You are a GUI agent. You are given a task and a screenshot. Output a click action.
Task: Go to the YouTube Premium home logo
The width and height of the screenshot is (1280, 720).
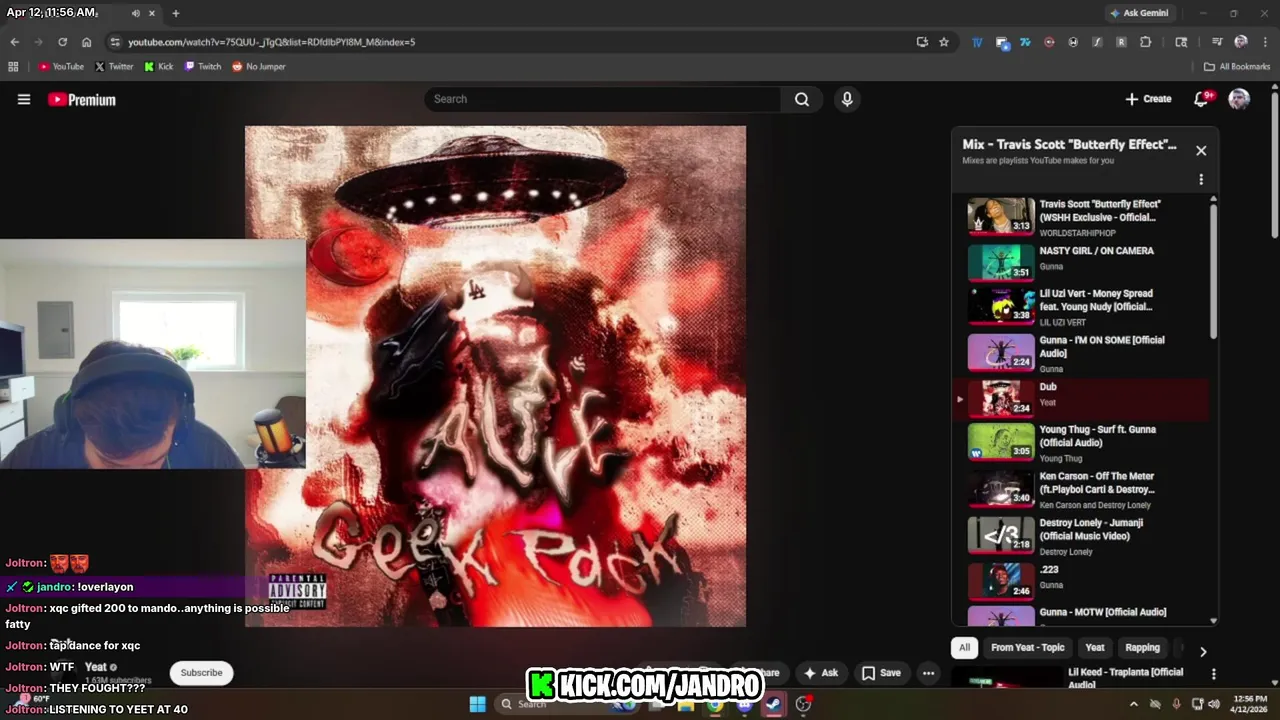point(82,99)
